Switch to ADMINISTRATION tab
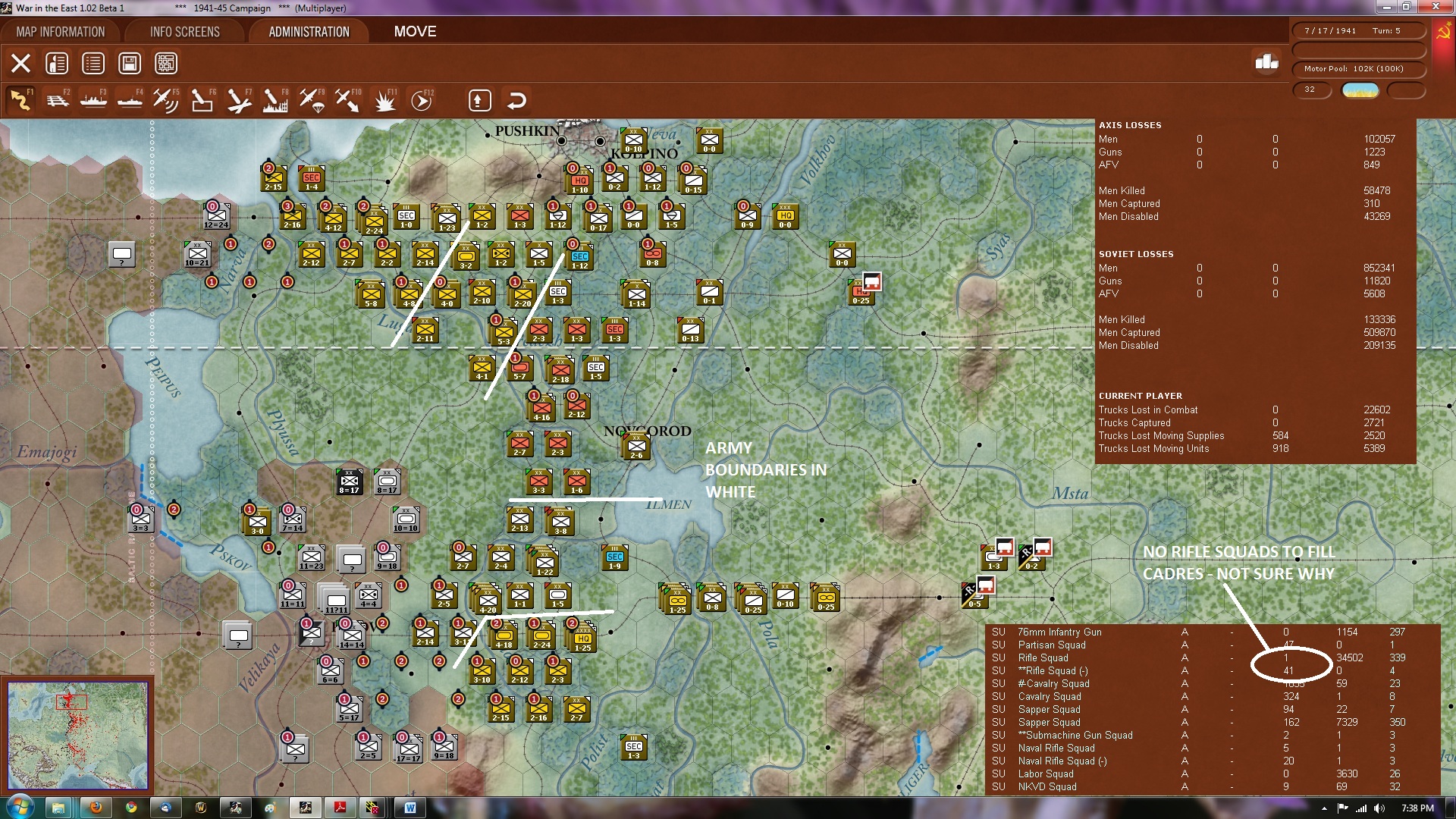 tap(309, 31)
